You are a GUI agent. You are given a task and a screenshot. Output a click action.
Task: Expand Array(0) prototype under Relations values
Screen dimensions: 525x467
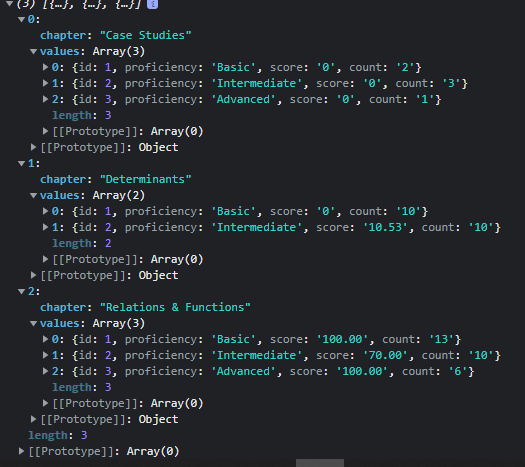pos(45,403)
